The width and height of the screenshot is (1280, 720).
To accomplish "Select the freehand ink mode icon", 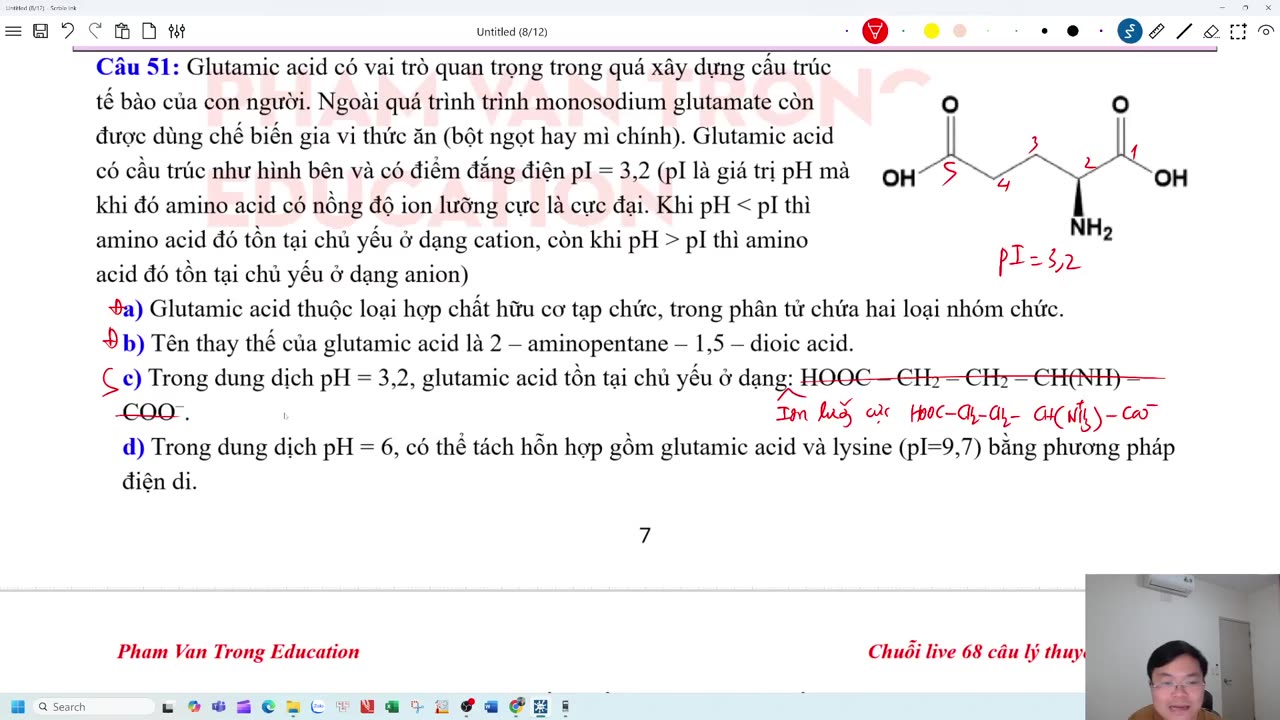I will [x=1129, y=31].
